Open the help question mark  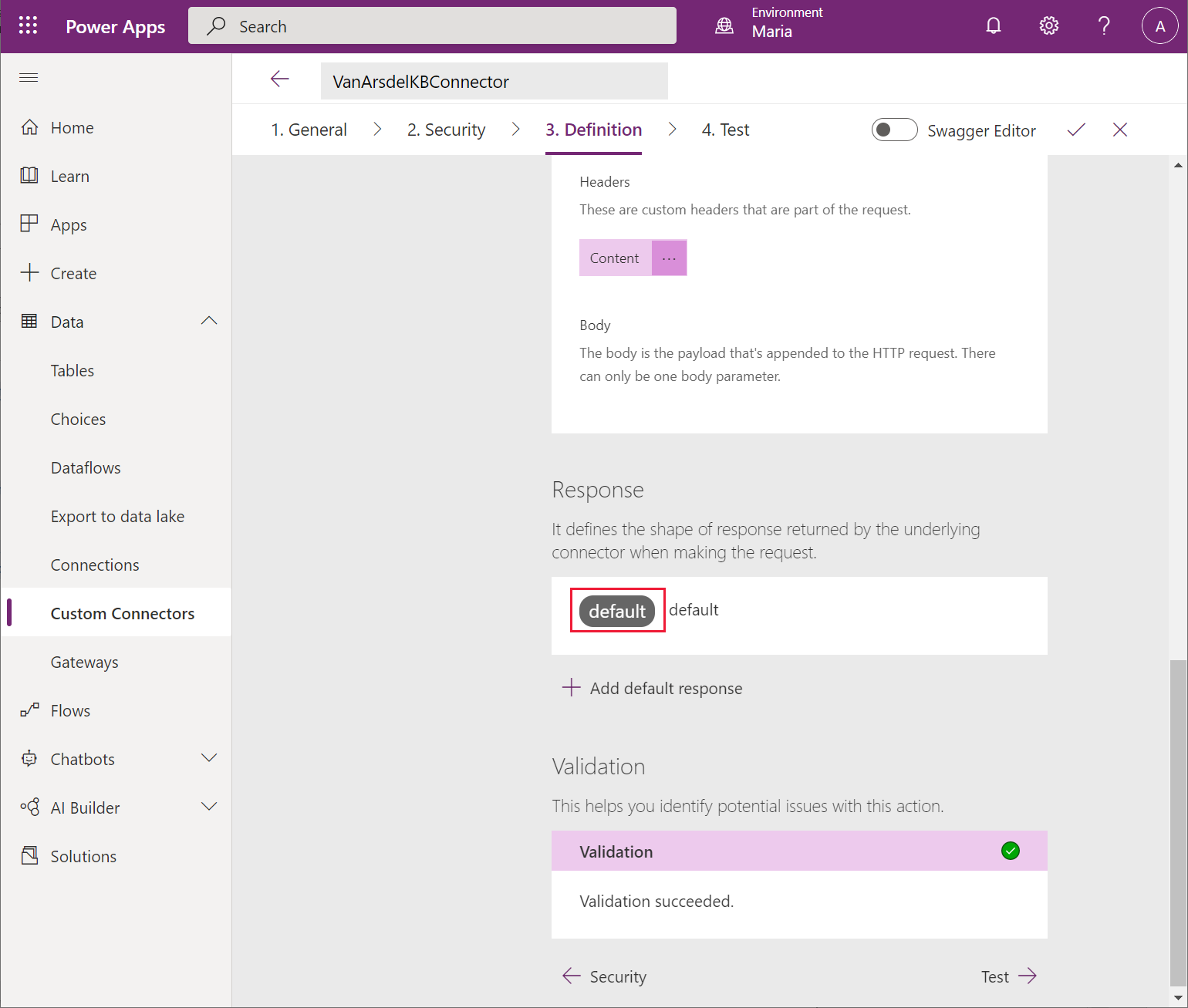1104,25
